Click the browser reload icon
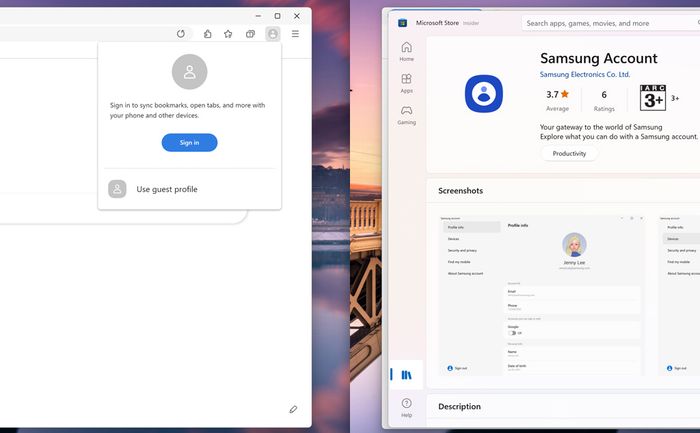This screenshot has width=700, height=433. (181, 34)
